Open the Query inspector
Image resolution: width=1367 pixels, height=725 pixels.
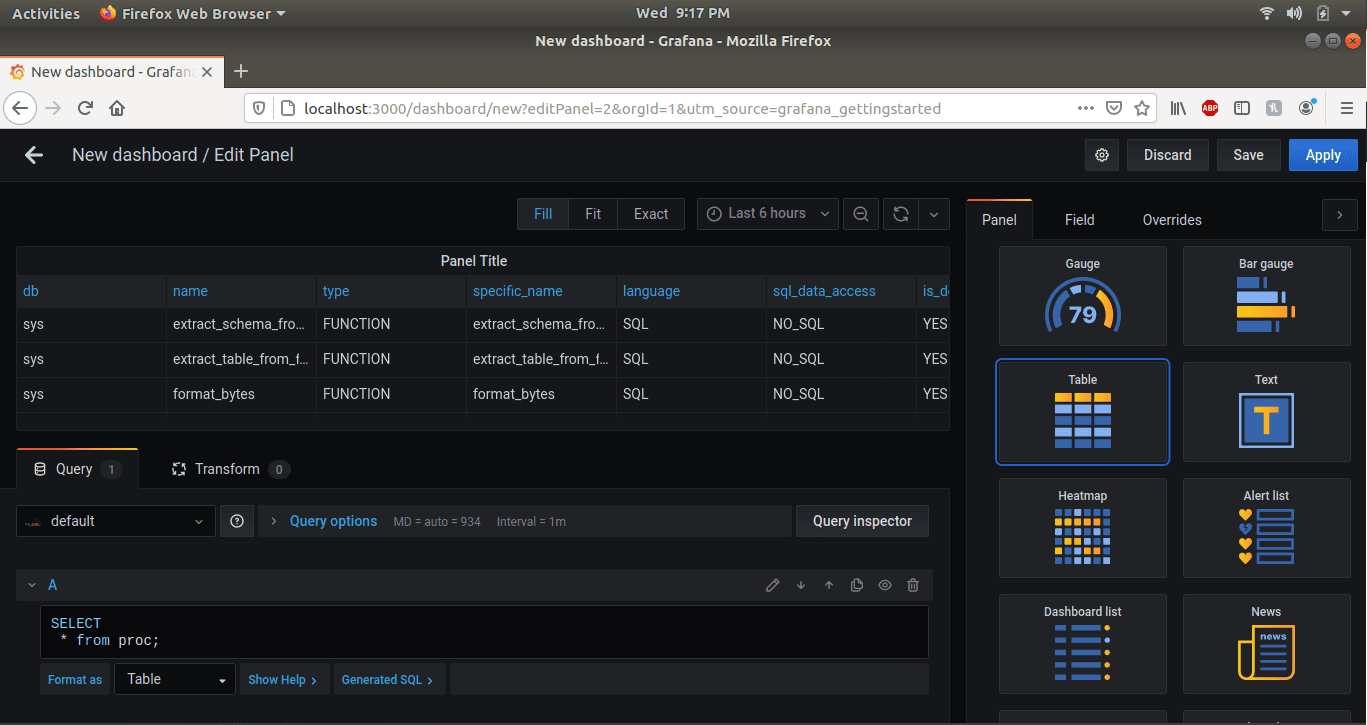pyautogui.click(x=862, y=521)
